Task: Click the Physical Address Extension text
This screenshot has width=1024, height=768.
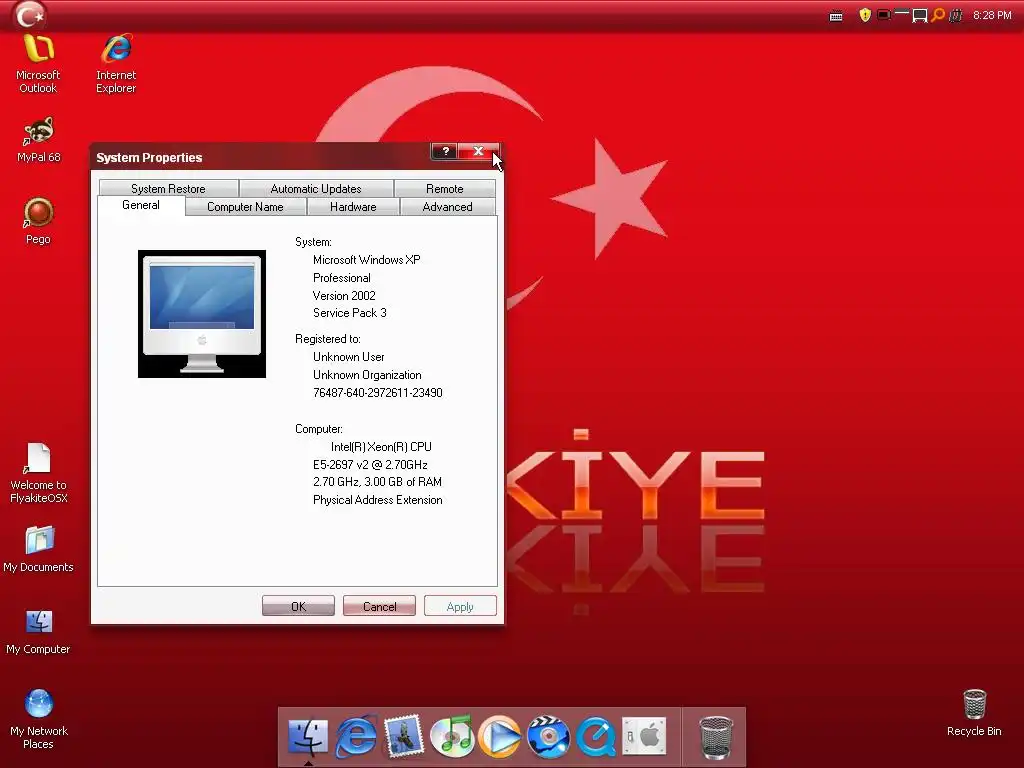Action: [x=377, y=500]
